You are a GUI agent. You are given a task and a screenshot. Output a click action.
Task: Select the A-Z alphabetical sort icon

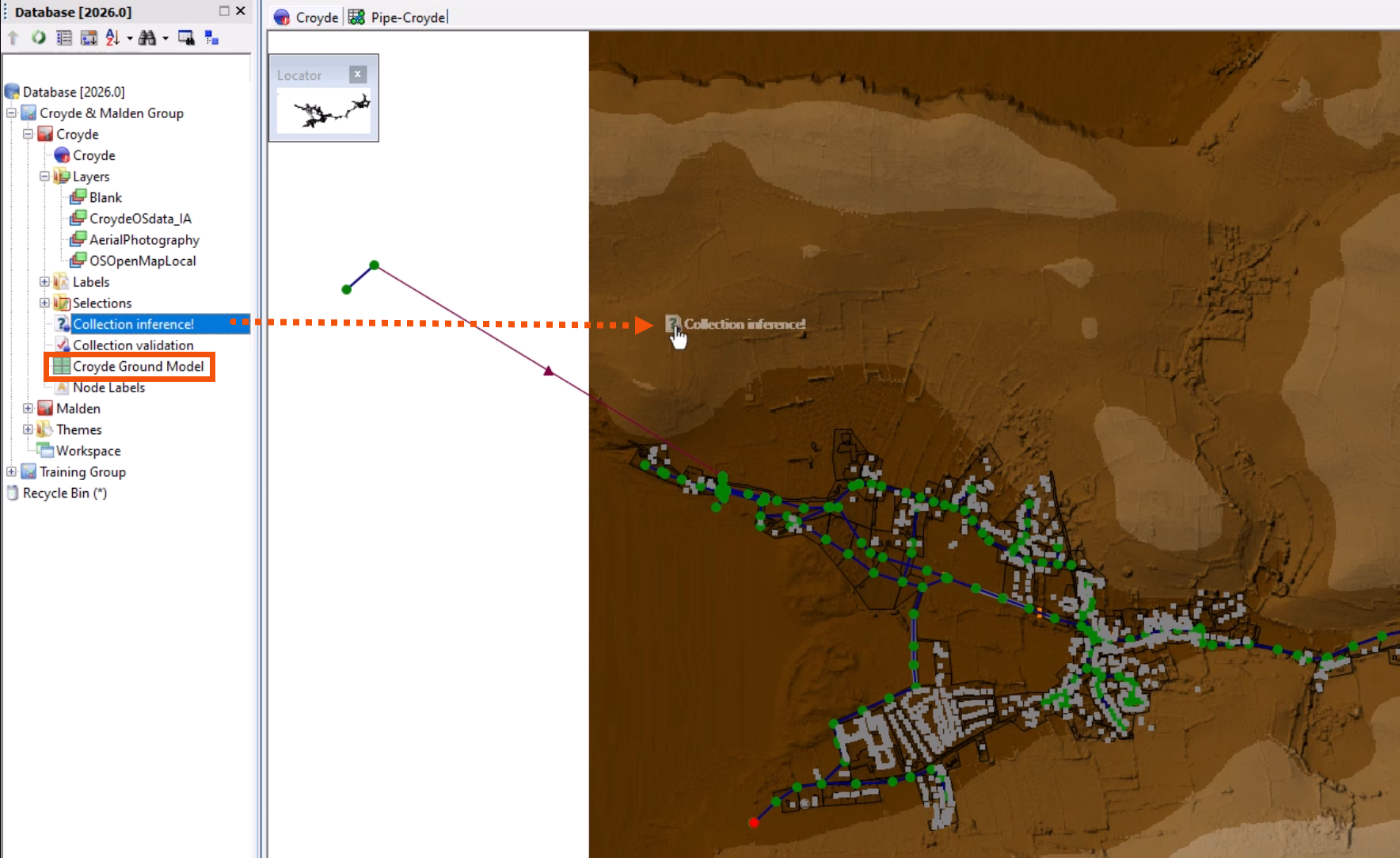pos(113,37)
